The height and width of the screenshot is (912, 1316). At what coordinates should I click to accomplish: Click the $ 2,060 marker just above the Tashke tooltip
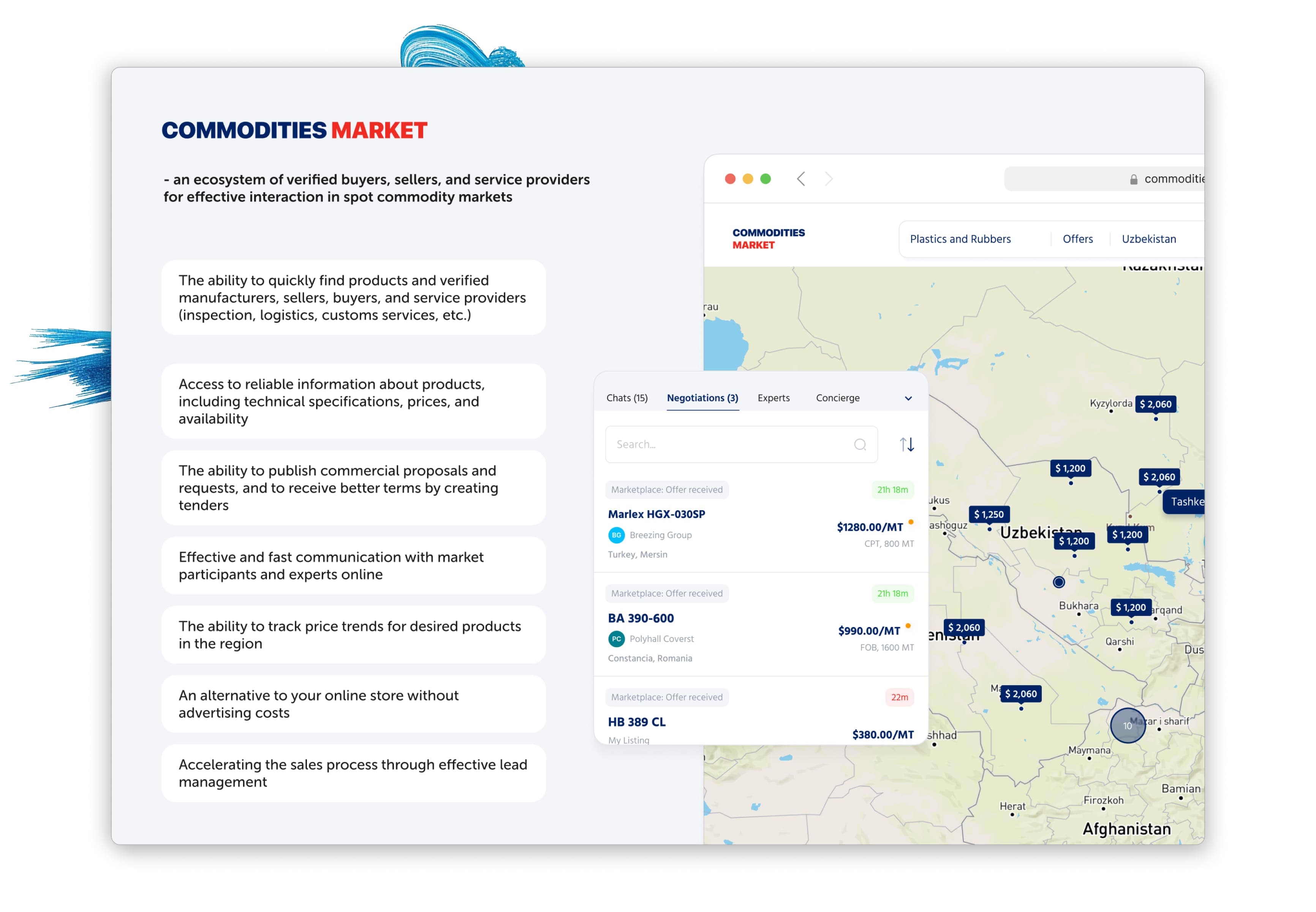(x=1159, y=477)
